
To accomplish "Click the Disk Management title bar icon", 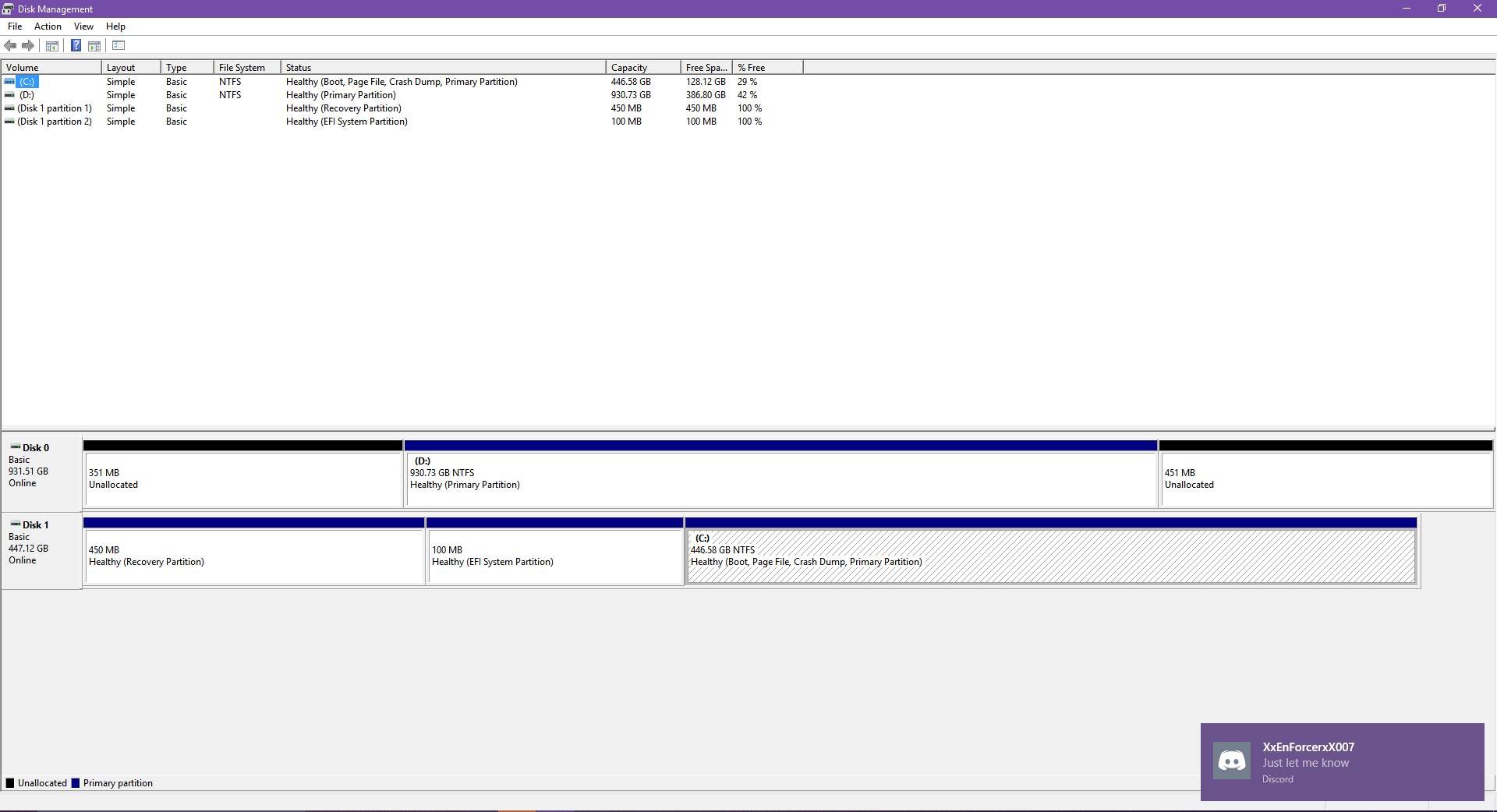I will point(8,9).
